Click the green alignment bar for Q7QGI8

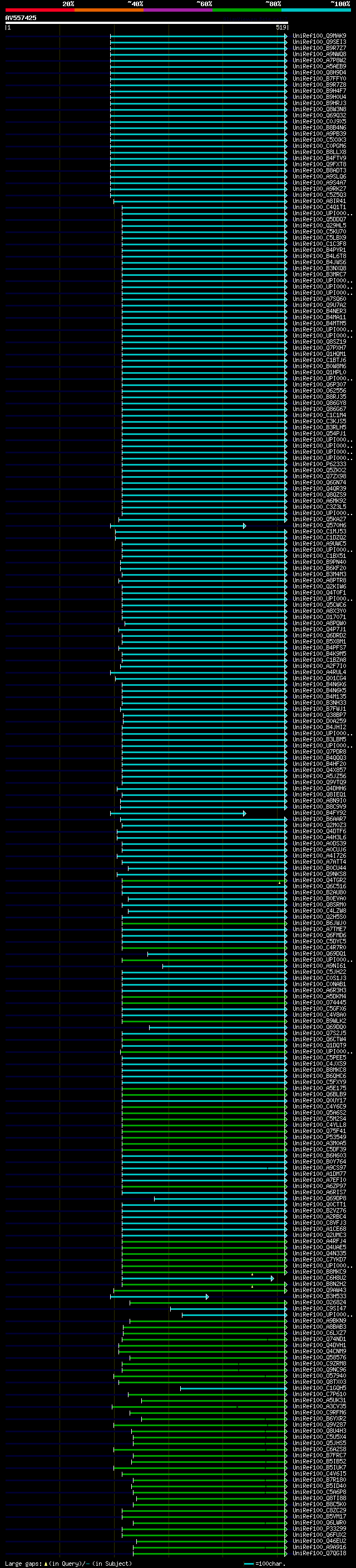[211, 1554]
